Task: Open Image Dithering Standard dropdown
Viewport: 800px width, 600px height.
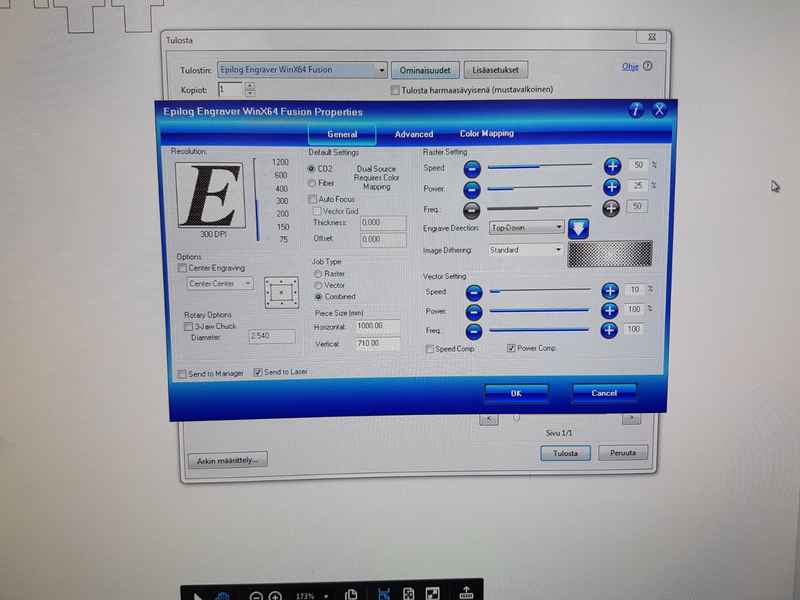Action: (x=525, y=250)
